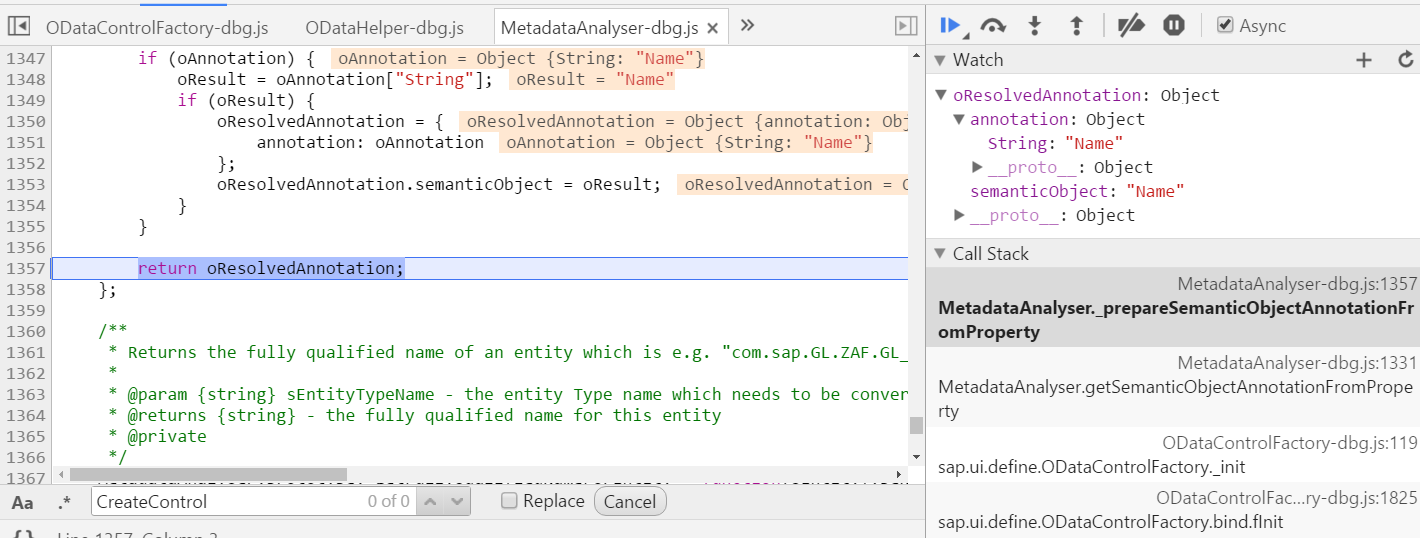Click the horizontal scrollbar of the code editor
The image size is (1420, 538).
(x=208, y=475)
